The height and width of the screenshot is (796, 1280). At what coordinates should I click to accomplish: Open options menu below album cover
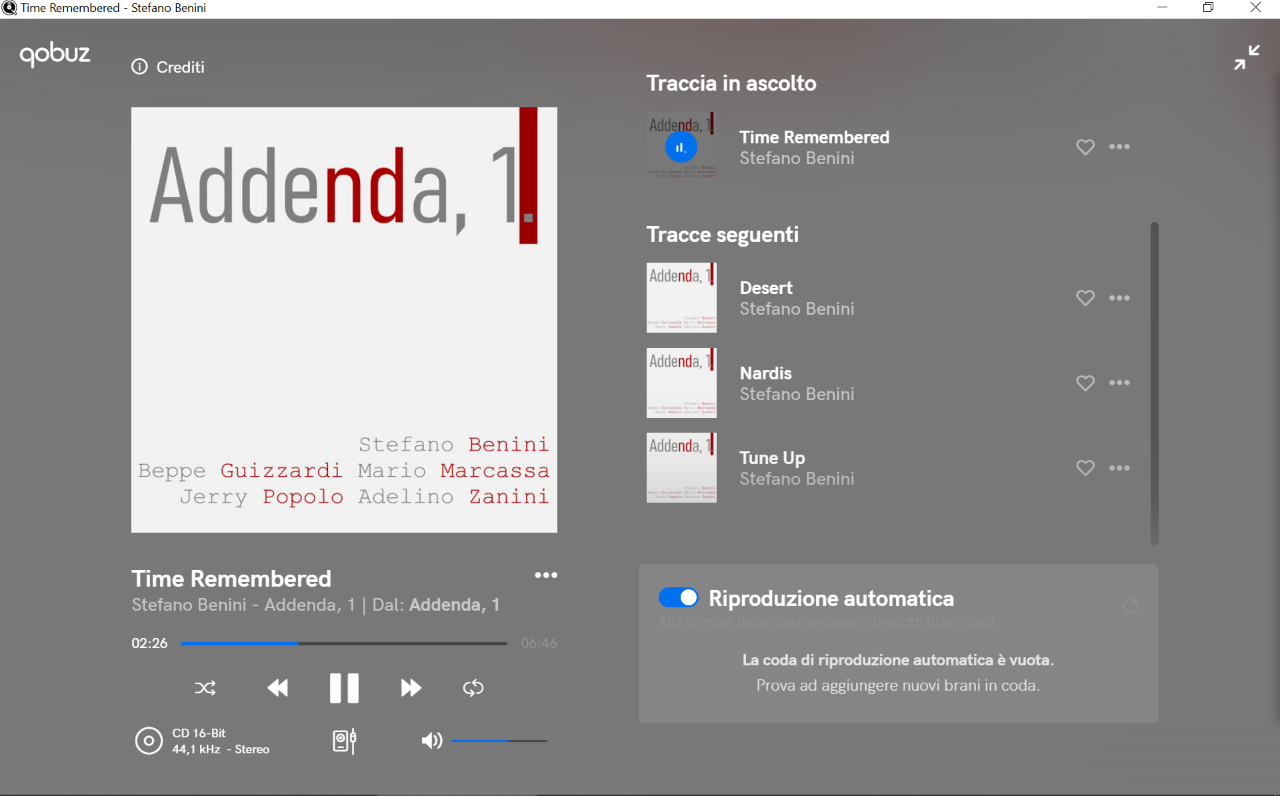[x=545, y=575]
